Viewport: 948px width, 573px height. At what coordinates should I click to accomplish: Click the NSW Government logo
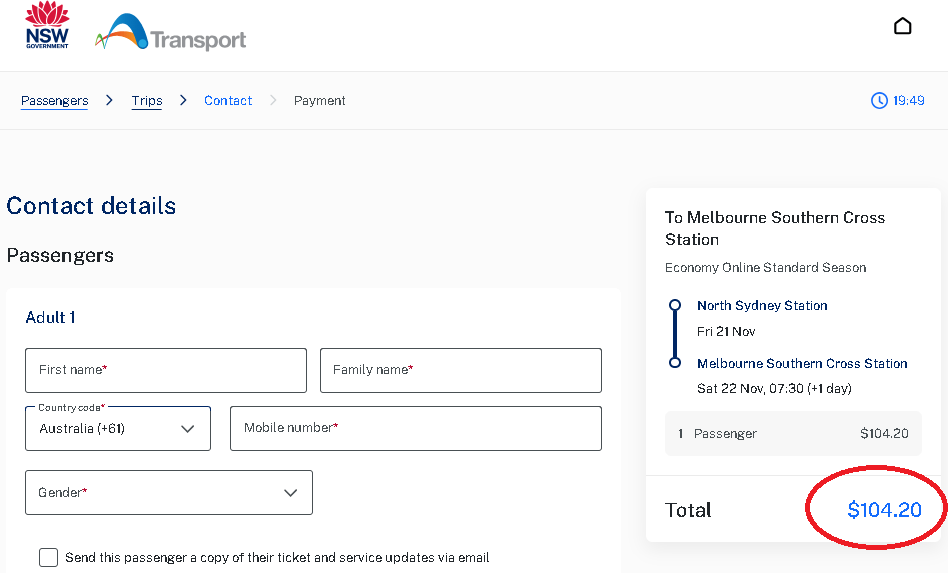click(x=47, y=26)
